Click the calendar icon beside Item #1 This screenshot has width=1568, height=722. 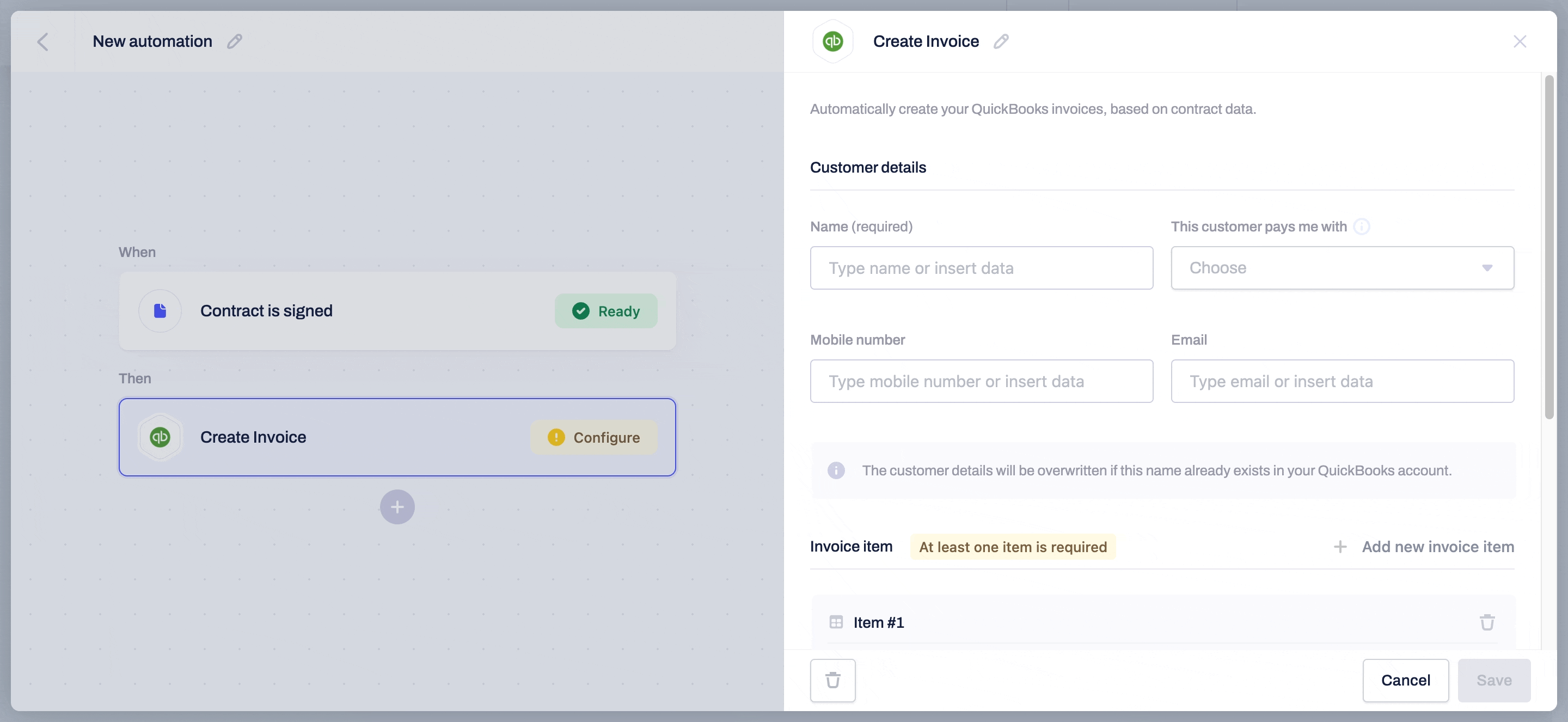836,622
